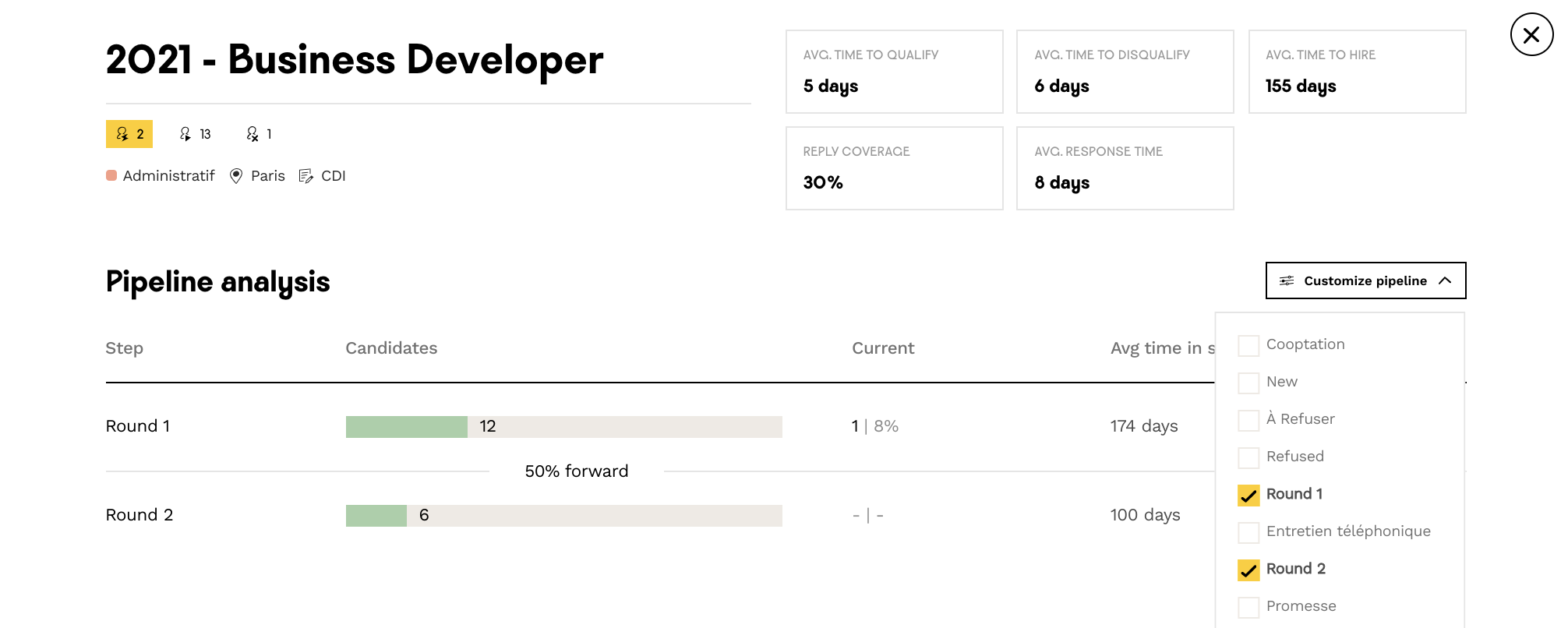Open the Avg. time to hire card
1568x628 pixels.
[x=1357, y=72]
